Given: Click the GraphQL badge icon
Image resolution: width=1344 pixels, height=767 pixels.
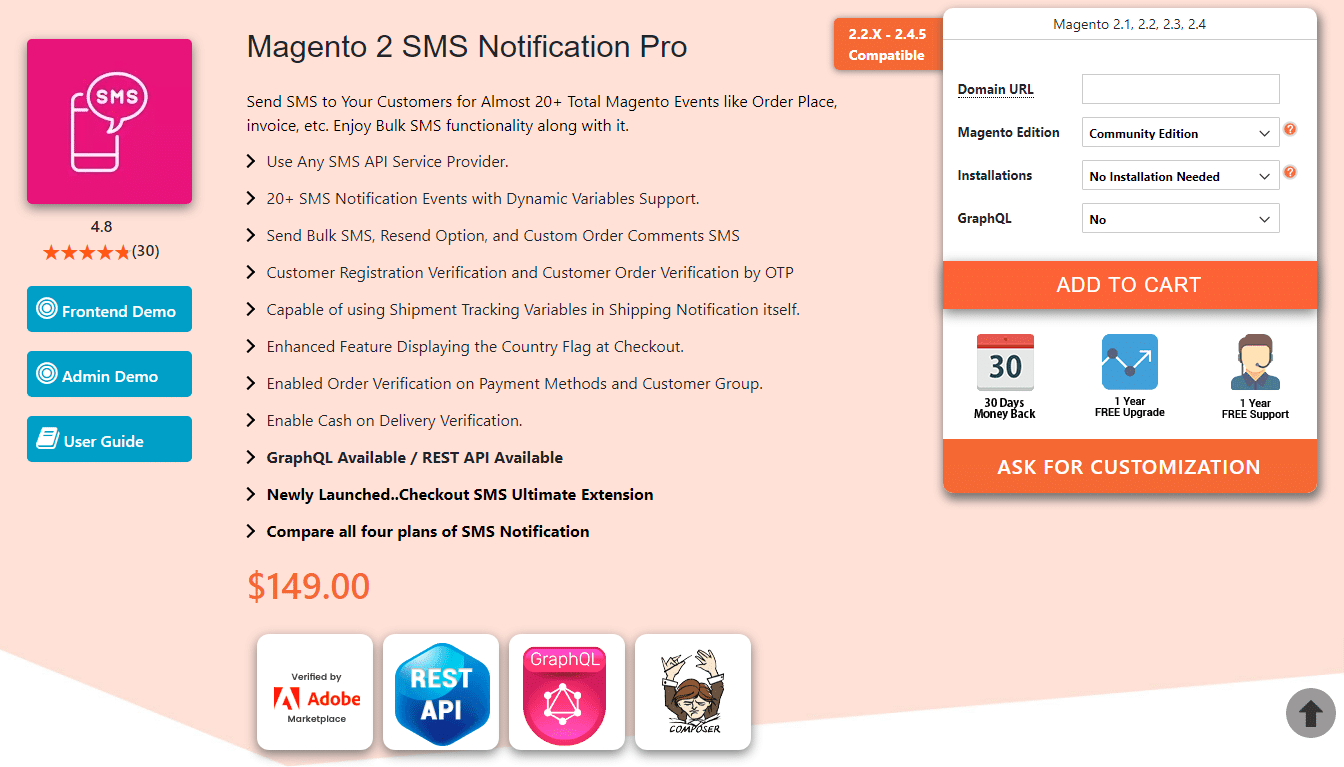Looking at the screenshot, I should (567, 692).
